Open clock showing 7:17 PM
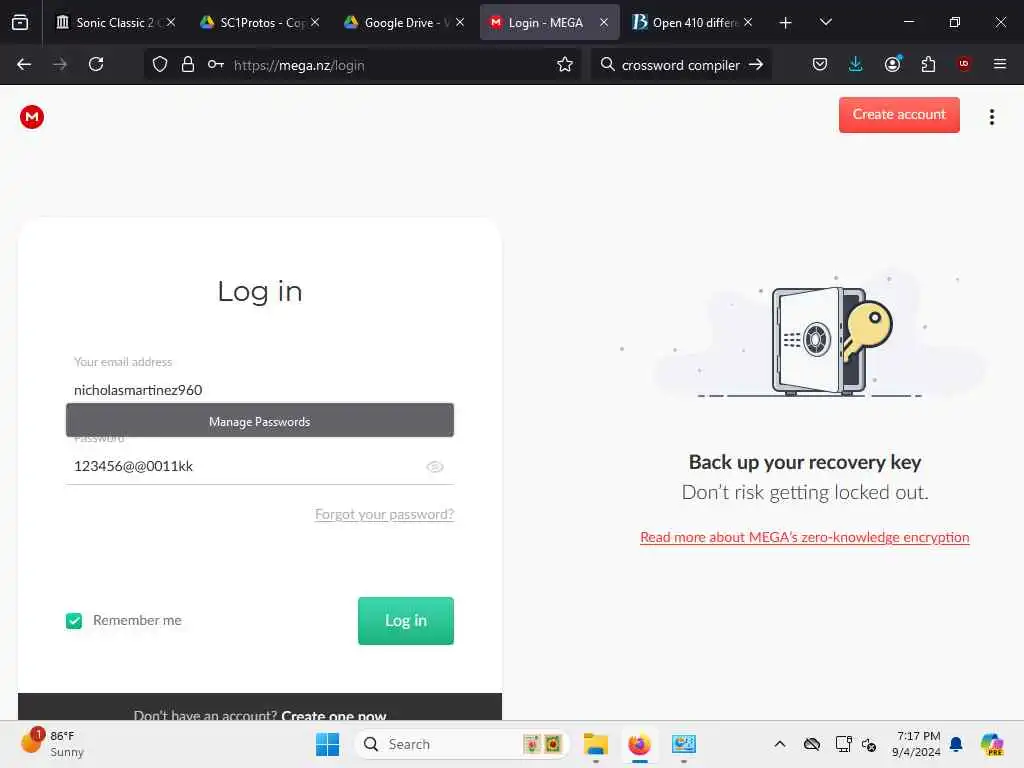 (x=917, y=744)
